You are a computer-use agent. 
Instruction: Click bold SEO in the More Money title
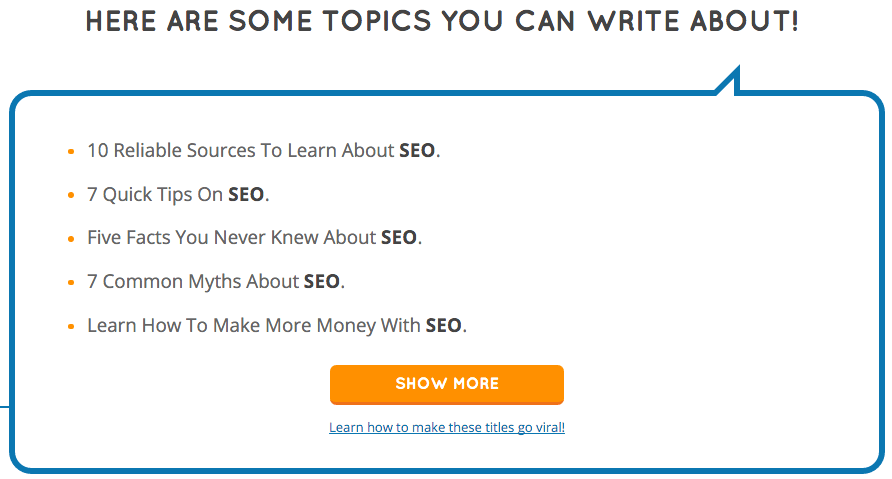click(444, 326)
